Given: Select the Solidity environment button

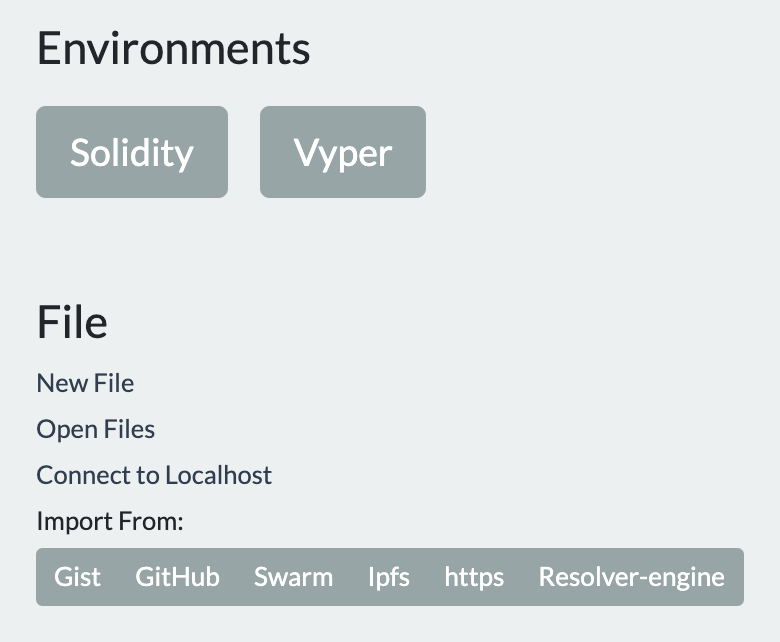Looking at the screenshot, I should pos(132,152).
